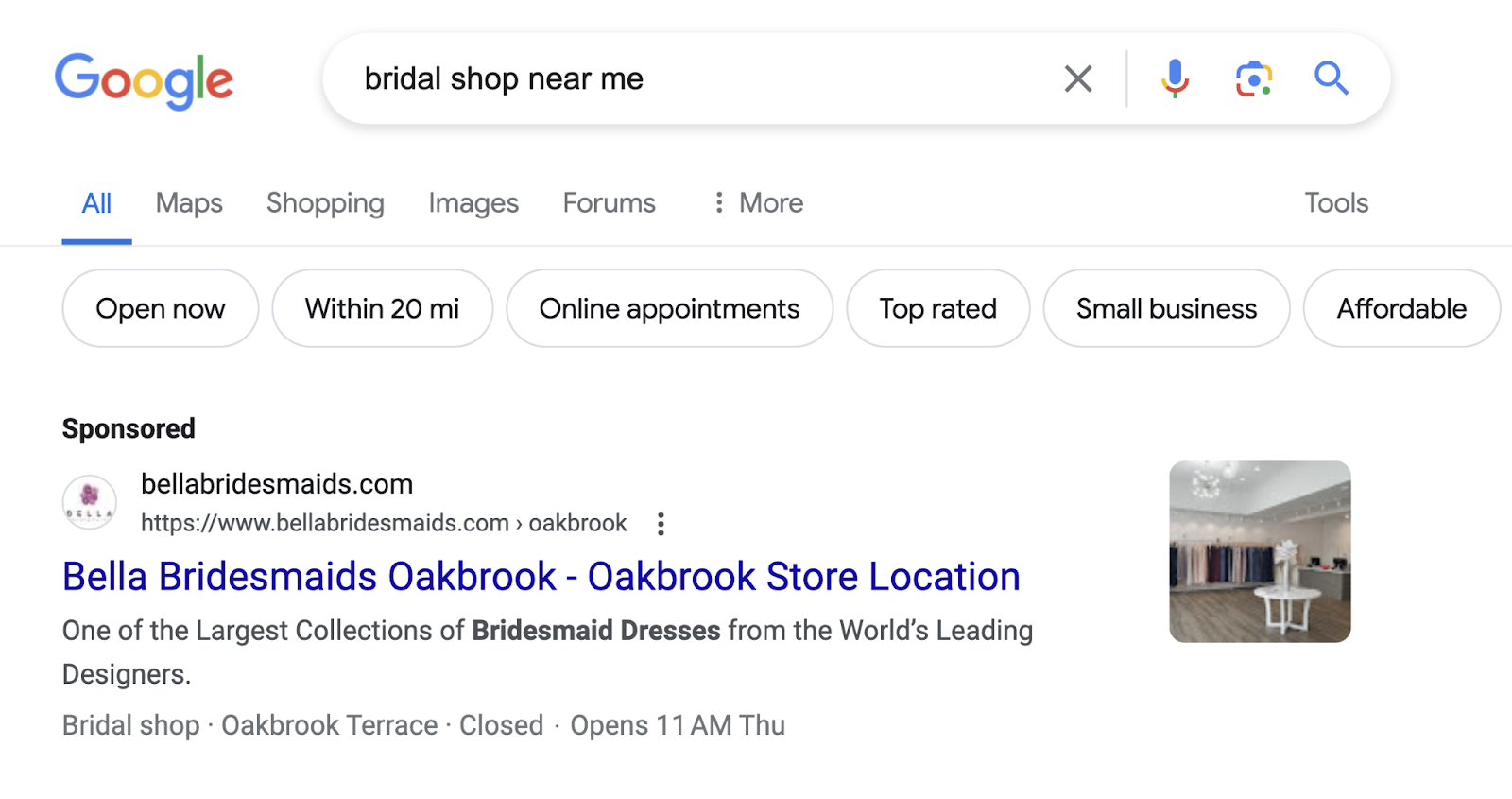Toggle the Top rated filter chip
The height and width of the screenshot is (799, 1512).
[x=937, y=308]
